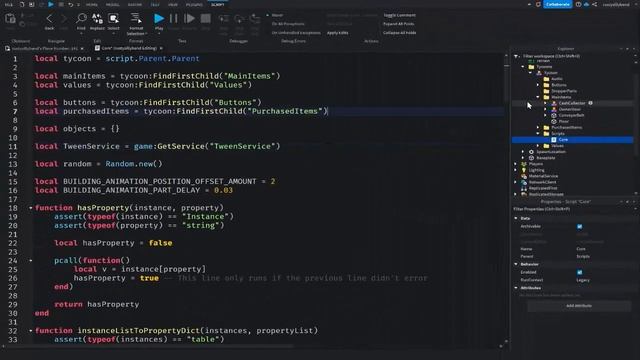Screen dimensions: 640x360
Task: Click the Step Over debugger icon
Action: [239, 19]
